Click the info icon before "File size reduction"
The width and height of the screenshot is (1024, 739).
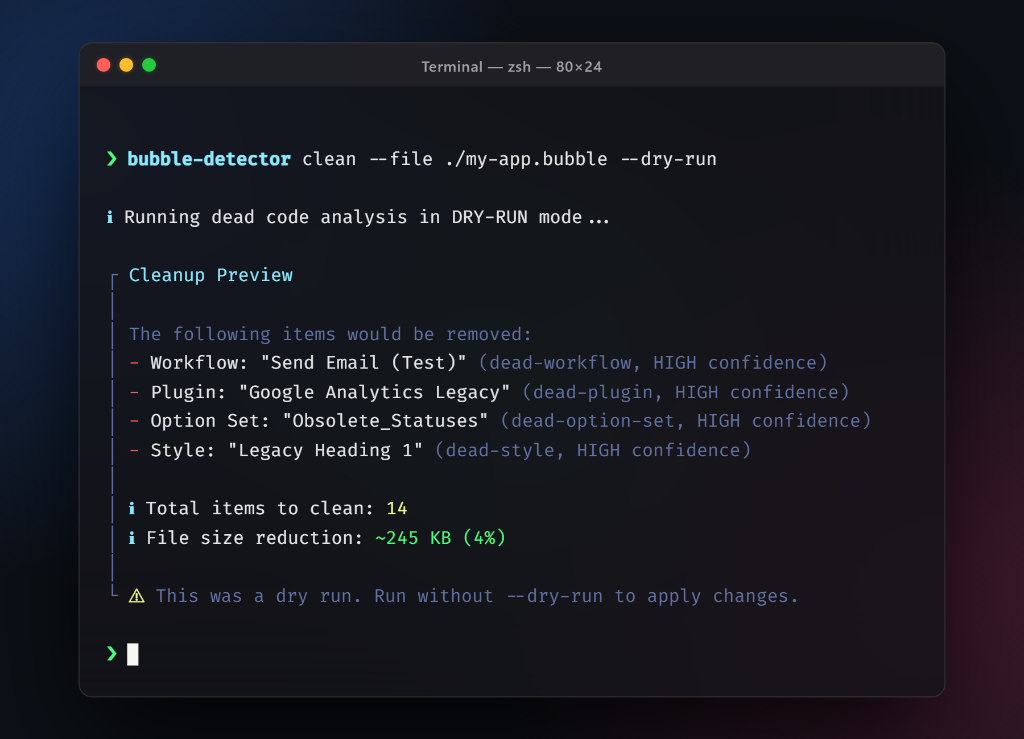click(132, 538)
